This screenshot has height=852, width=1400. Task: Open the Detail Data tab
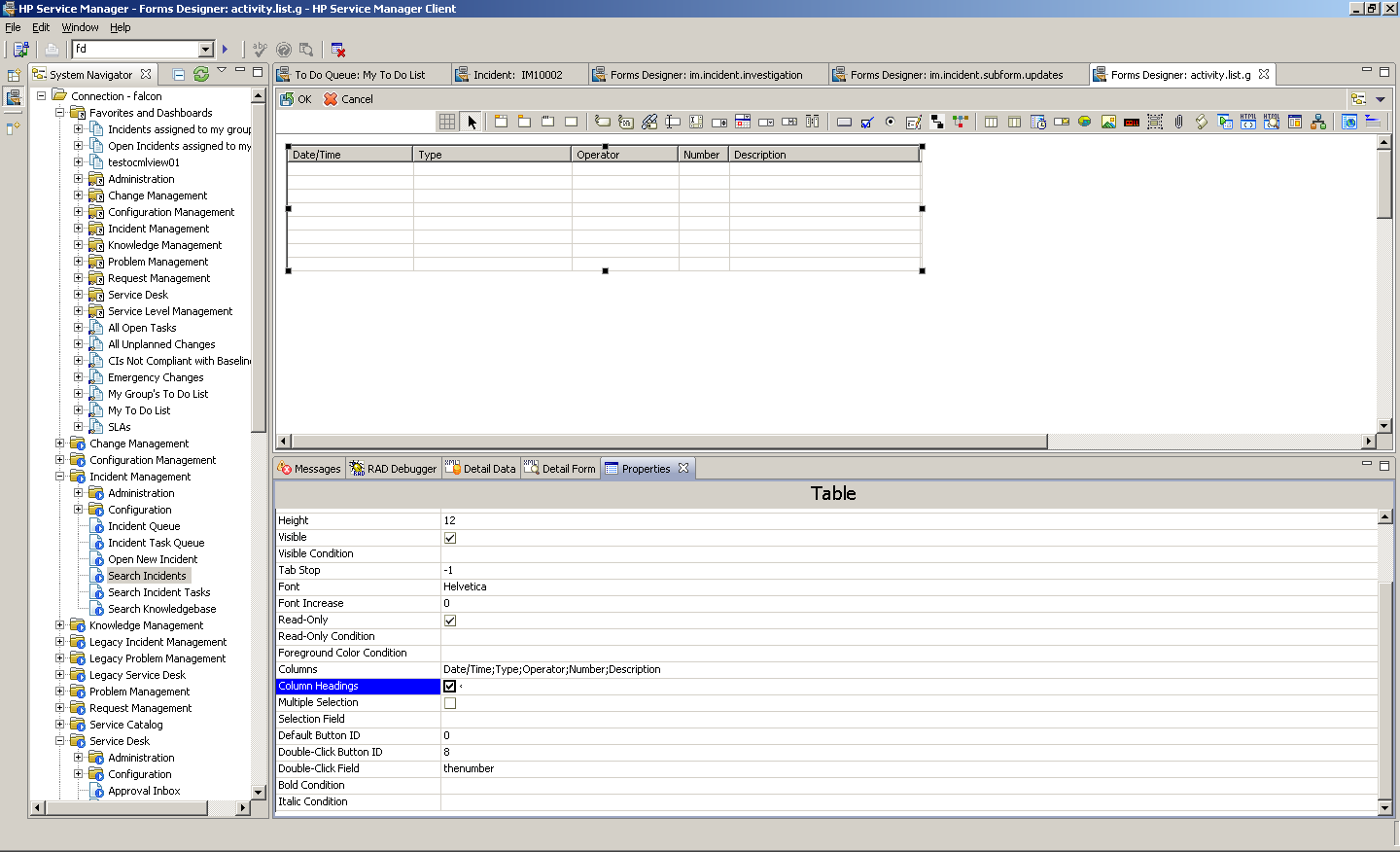pyautogui.click(x=480, y=468)
